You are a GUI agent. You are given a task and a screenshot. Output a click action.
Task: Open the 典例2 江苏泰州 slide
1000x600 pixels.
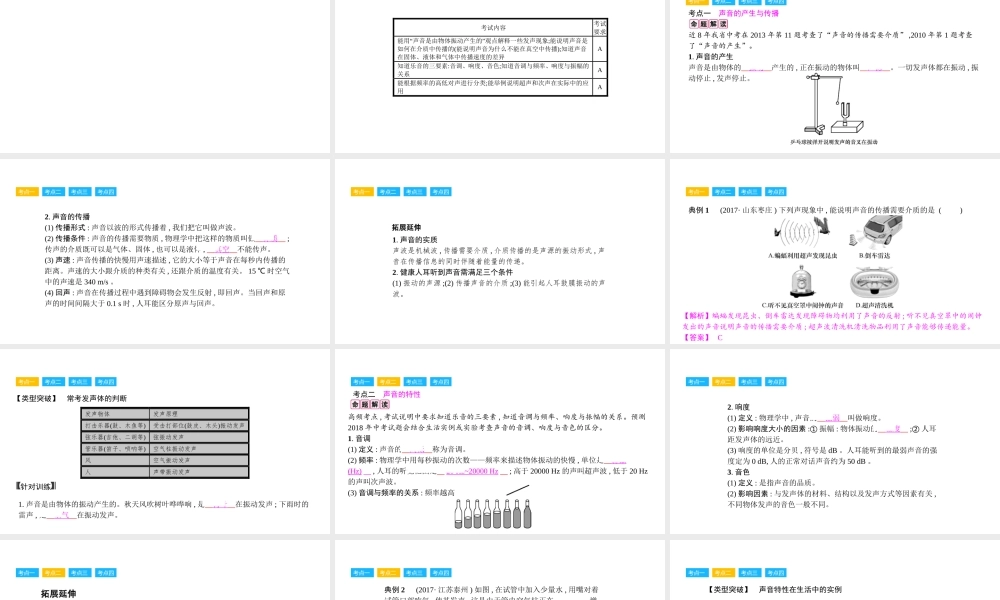500,570
